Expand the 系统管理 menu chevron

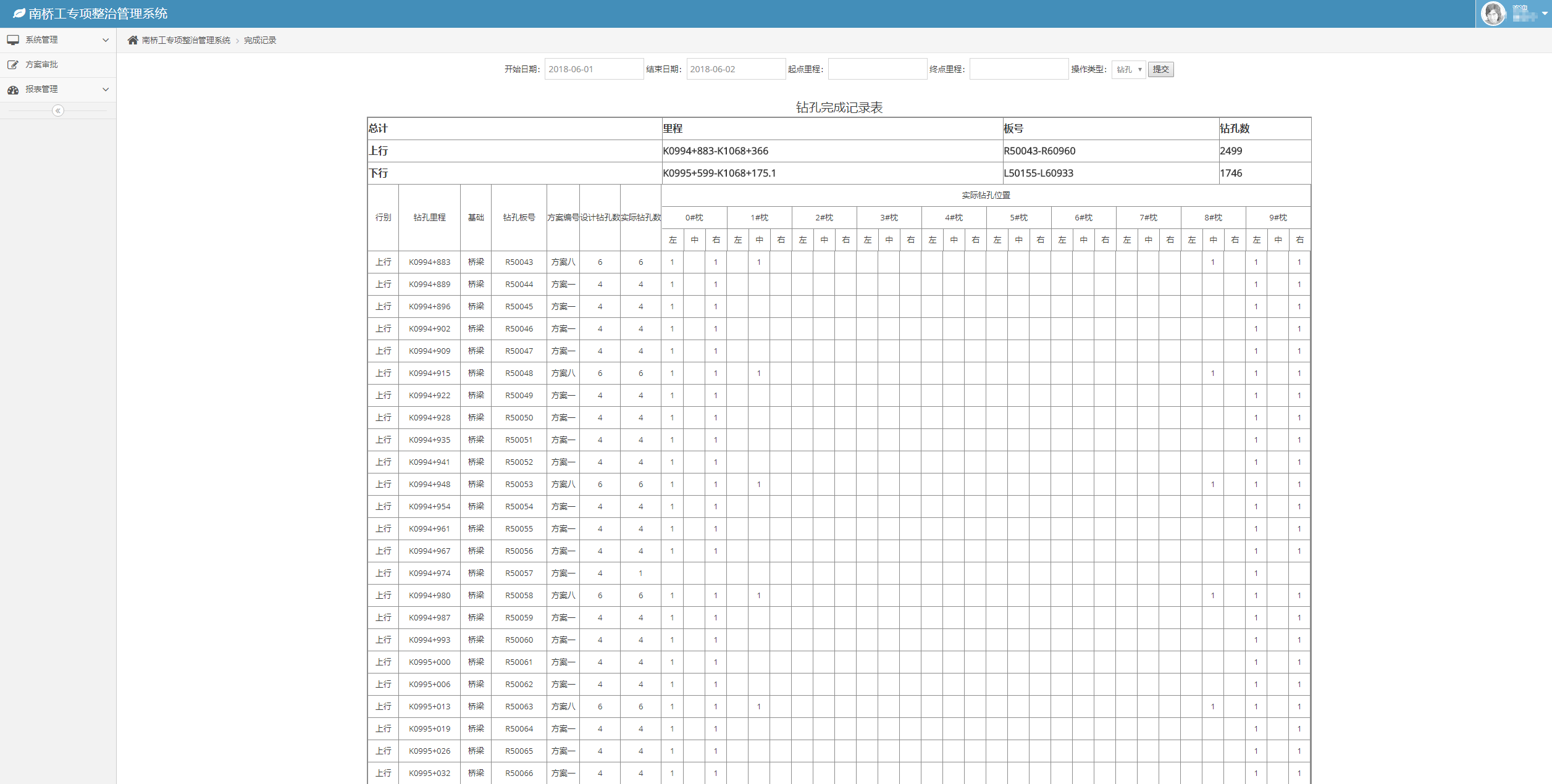coord(106,40)
